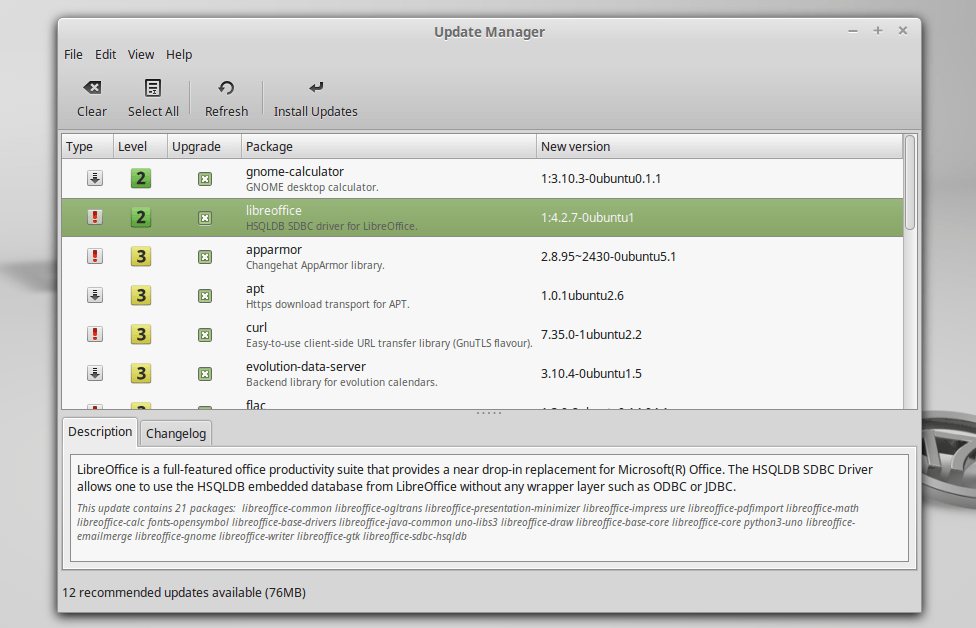Sort updates by the Package column
976x628 pixels.
pos(267,146)
